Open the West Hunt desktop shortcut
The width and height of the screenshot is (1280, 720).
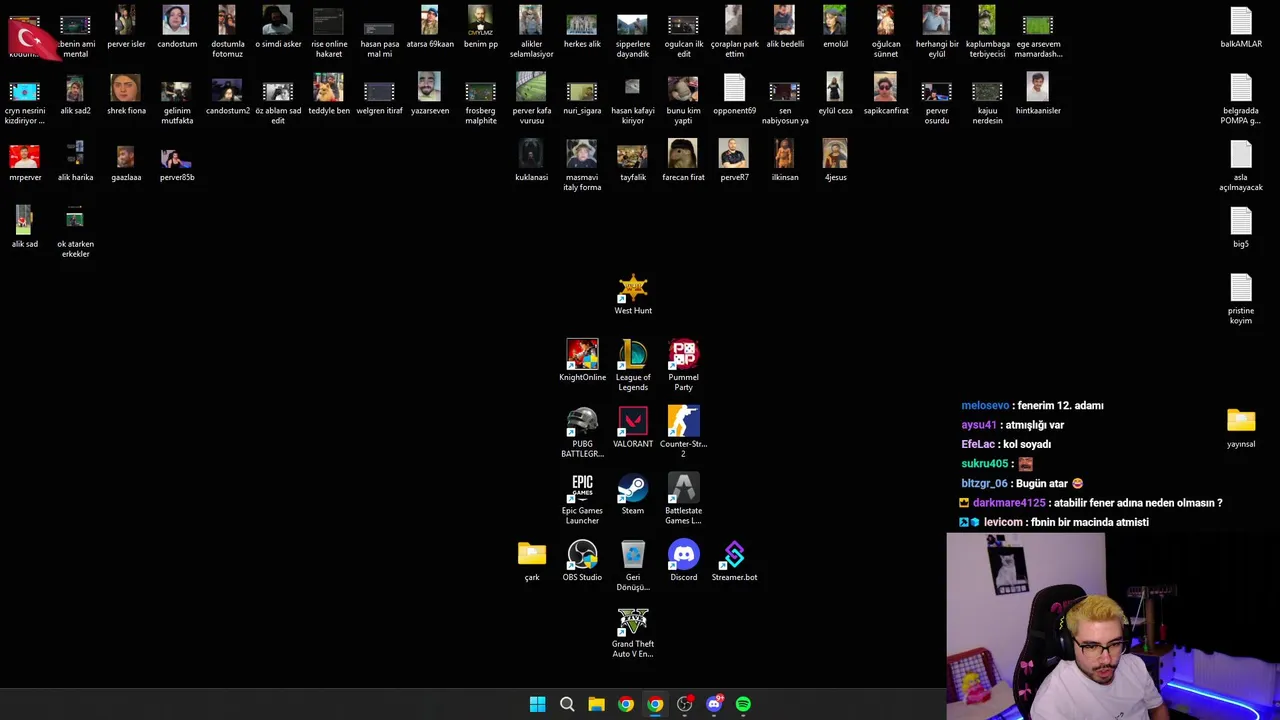coord(633,295)
